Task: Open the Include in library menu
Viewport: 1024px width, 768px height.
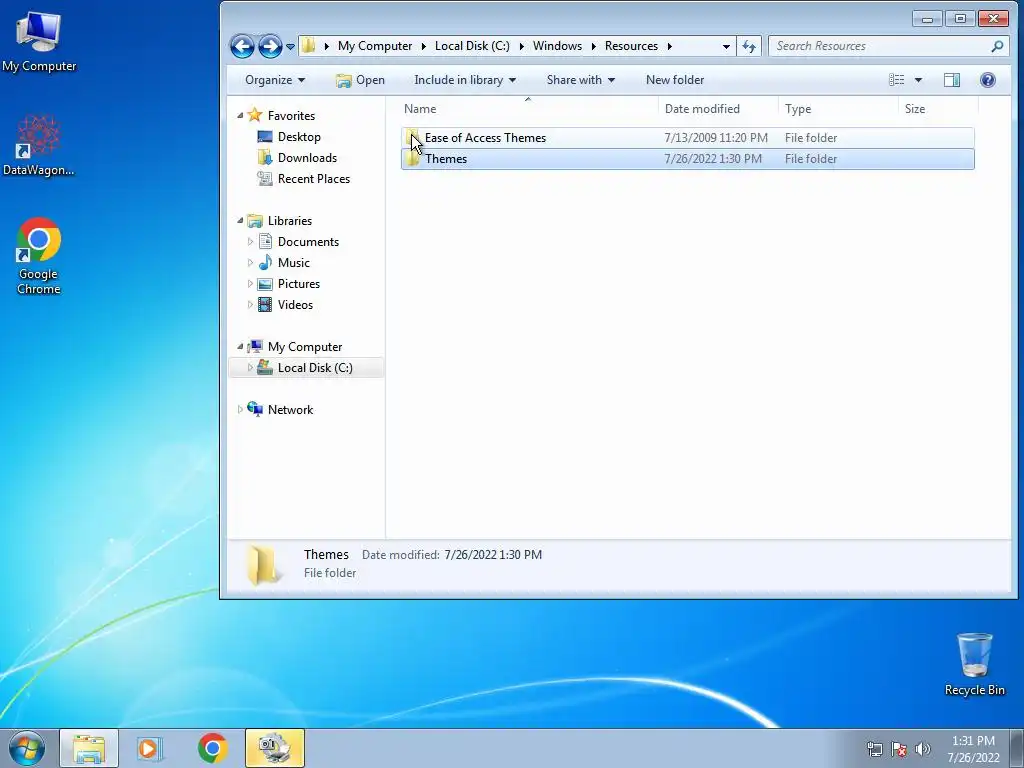Action: pyautogui.click(x=465, y=80)
